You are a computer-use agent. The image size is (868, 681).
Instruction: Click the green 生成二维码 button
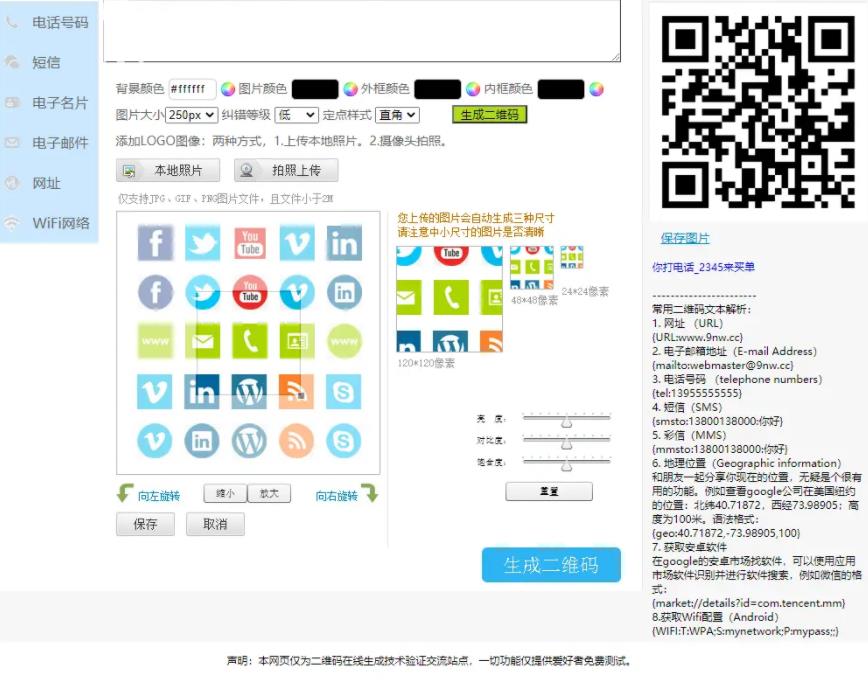pyautogui.click(x=489, y=115)
